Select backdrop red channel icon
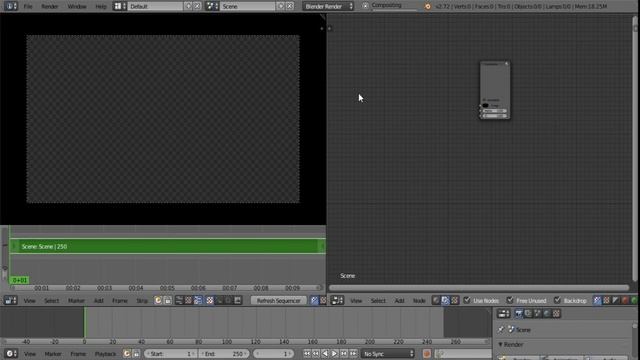This screenshot has width=640, height=360. [625, 300]
